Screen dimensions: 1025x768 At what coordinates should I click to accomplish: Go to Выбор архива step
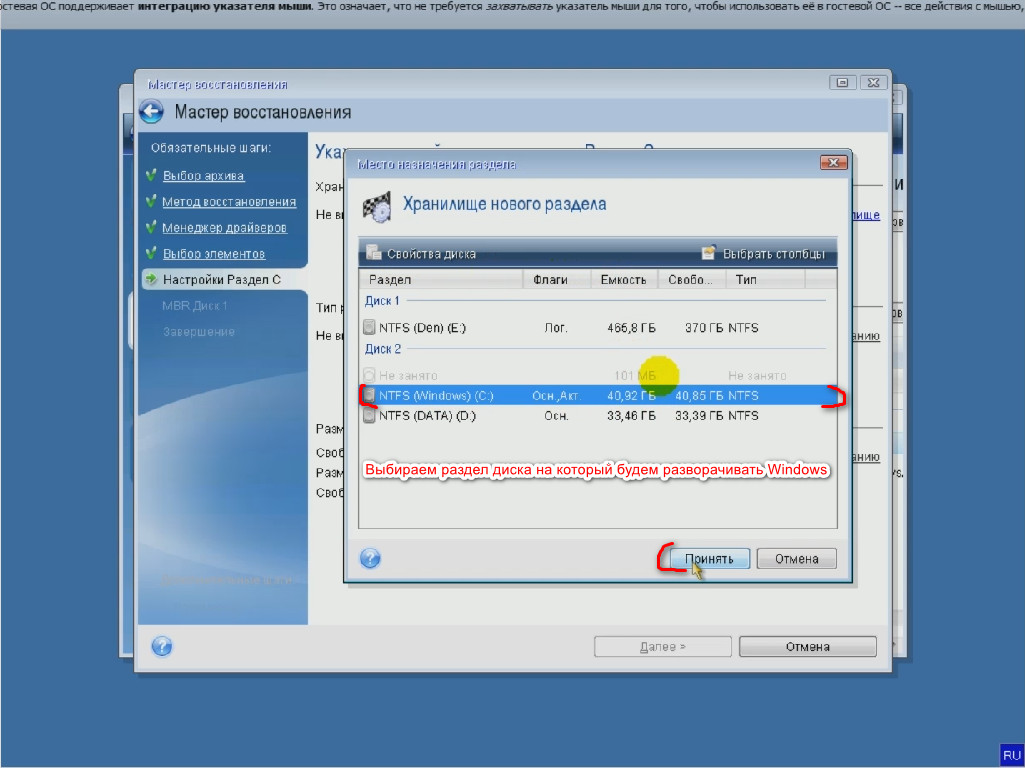click(203, 176)
